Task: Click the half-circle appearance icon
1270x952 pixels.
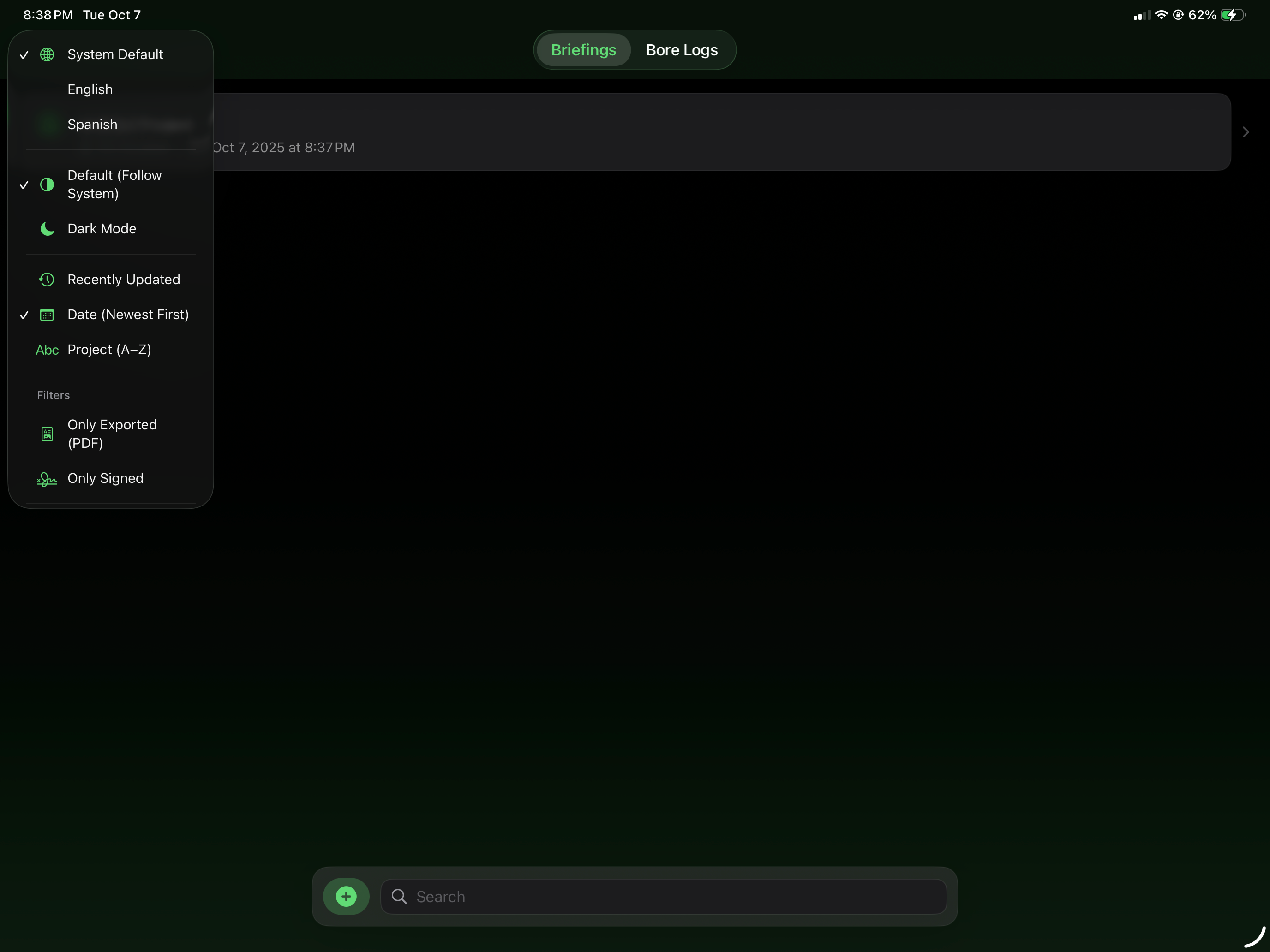Action: [47, 184]
